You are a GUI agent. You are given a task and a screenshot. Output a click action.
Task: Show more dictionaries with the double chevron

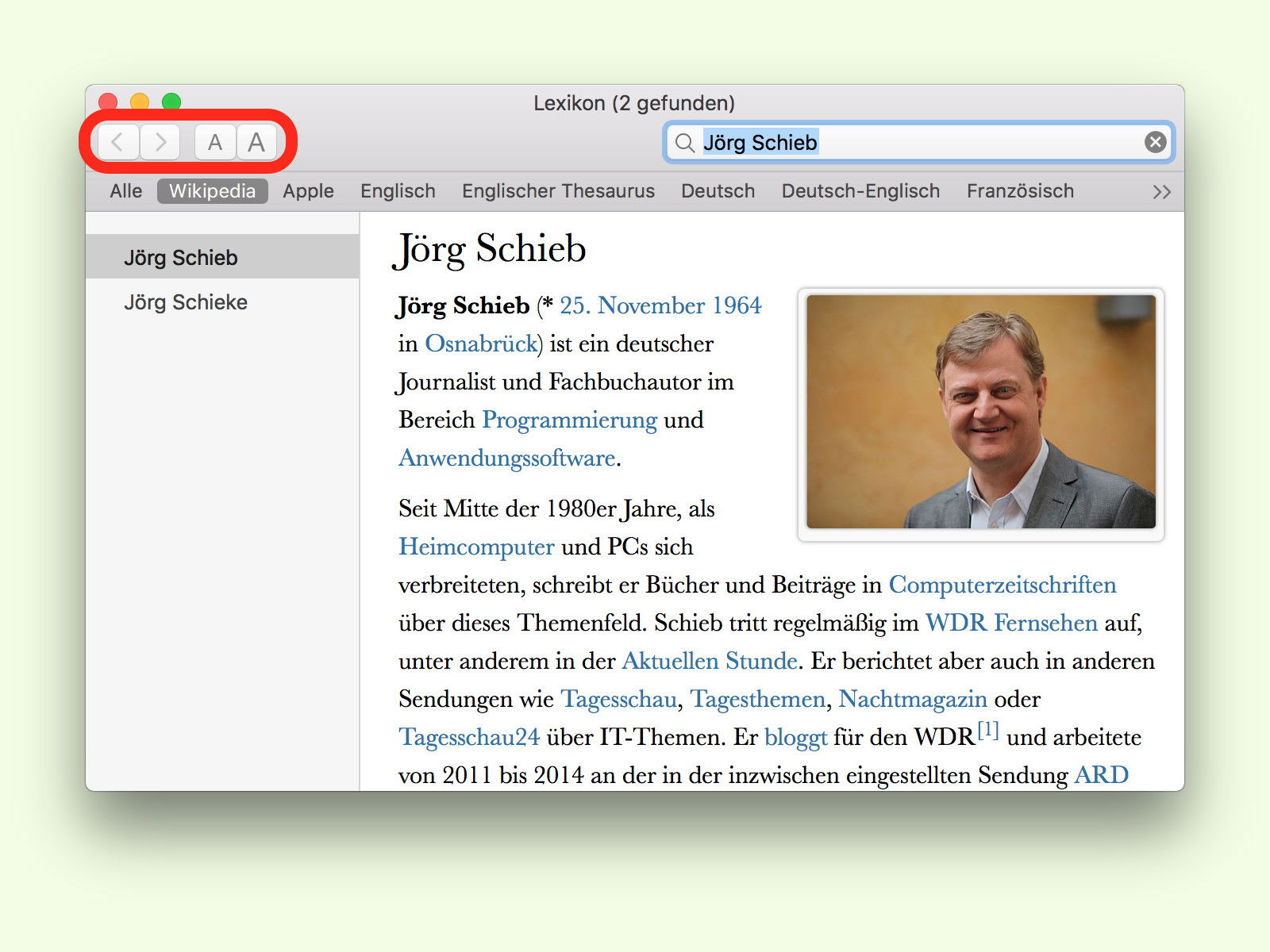click(x=1161, y=192)
